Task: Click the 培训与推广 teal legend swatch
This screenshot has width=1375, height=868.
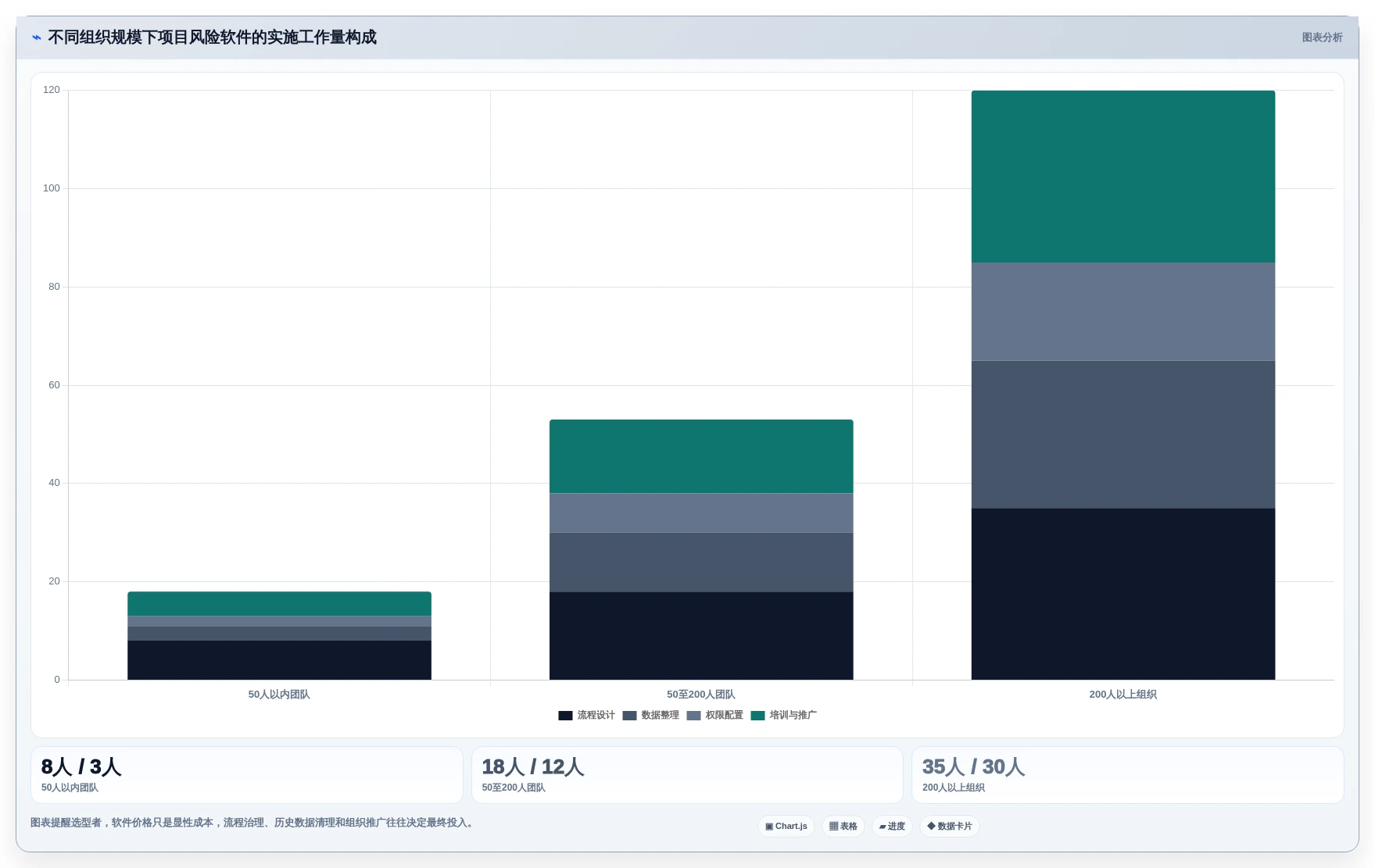Action: pyautogui.click(x=757, y=716)
